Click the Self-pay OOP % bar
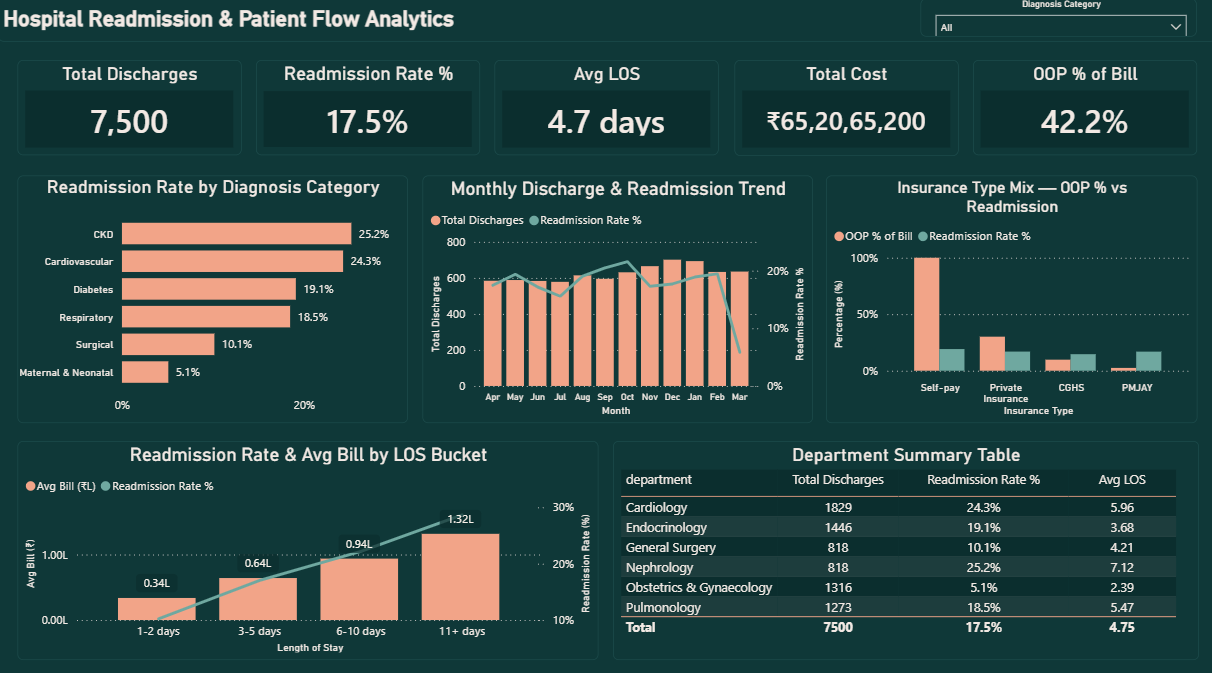This screenshot has width=1212, height=673. coord(926,314)
